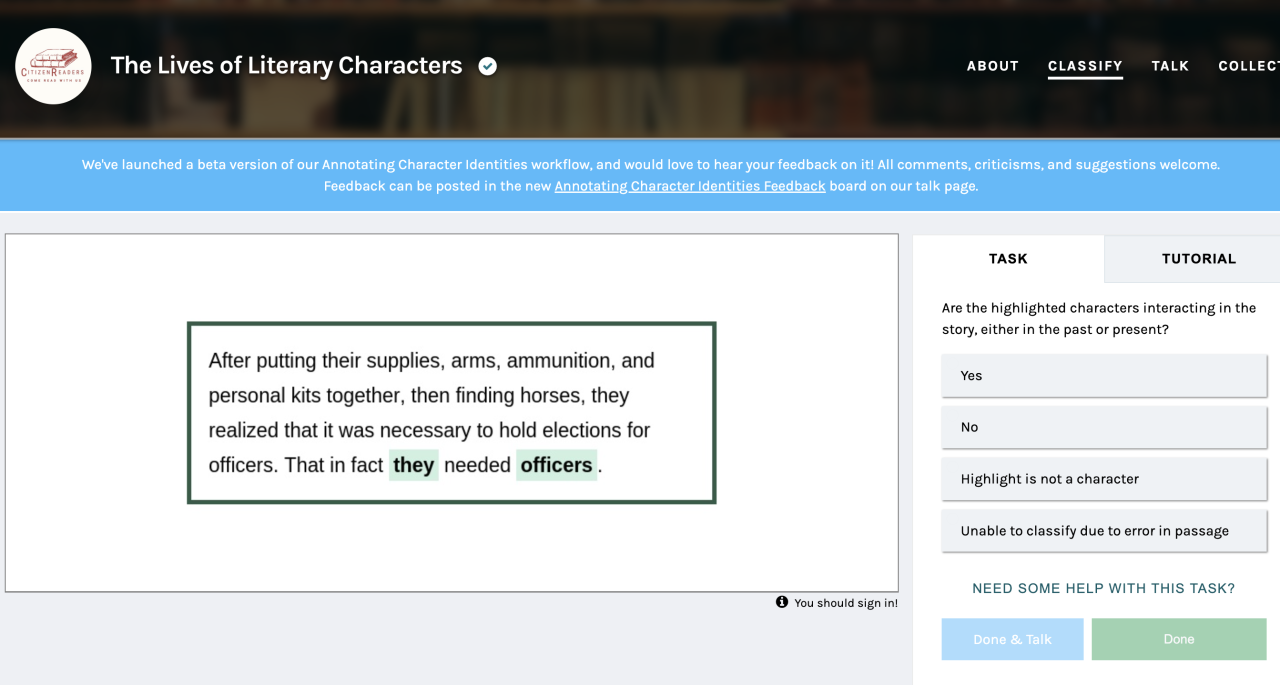Open the Collect nav item
This screenshot has height=685, width=1280.
point(1248,66)
